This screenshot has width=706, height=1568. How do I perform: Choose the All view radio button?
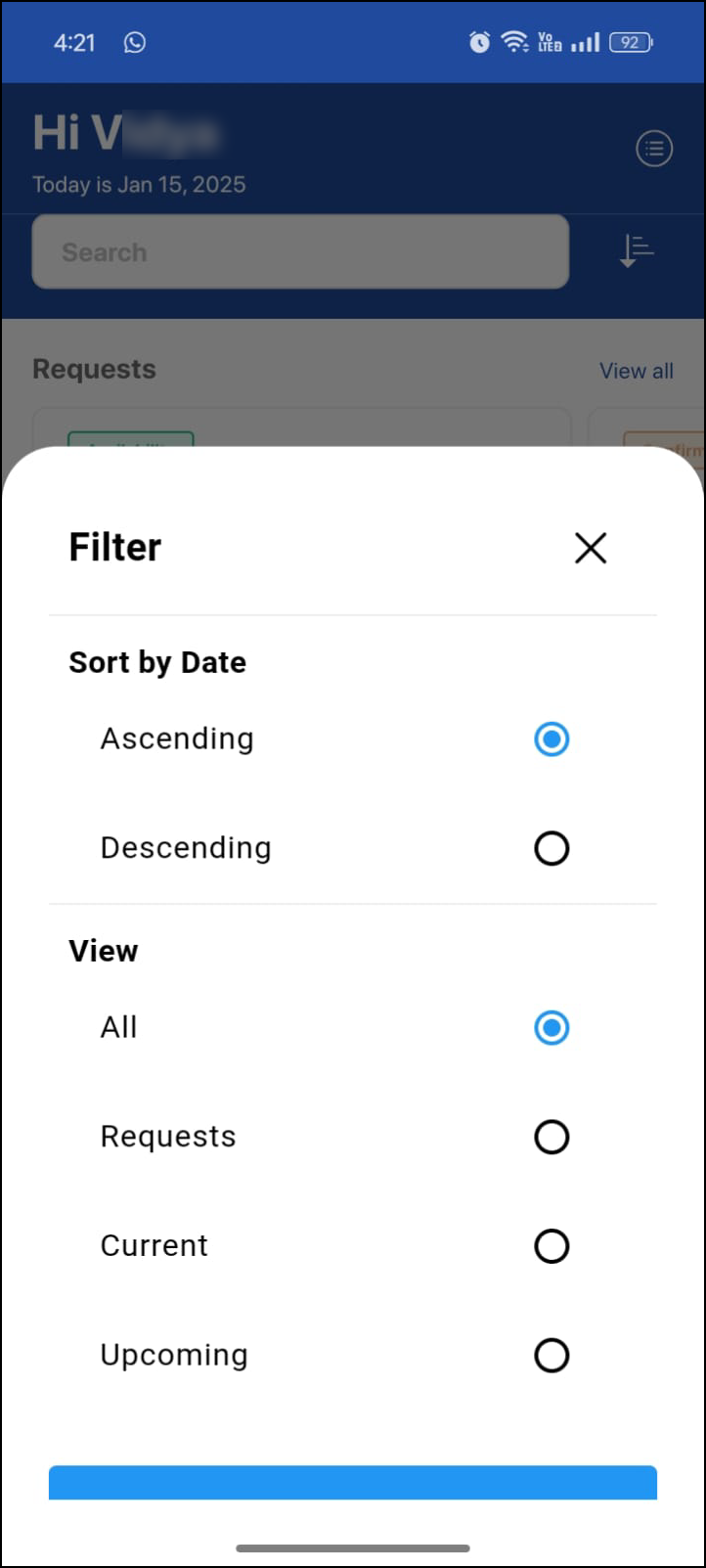click(552, 1028)
